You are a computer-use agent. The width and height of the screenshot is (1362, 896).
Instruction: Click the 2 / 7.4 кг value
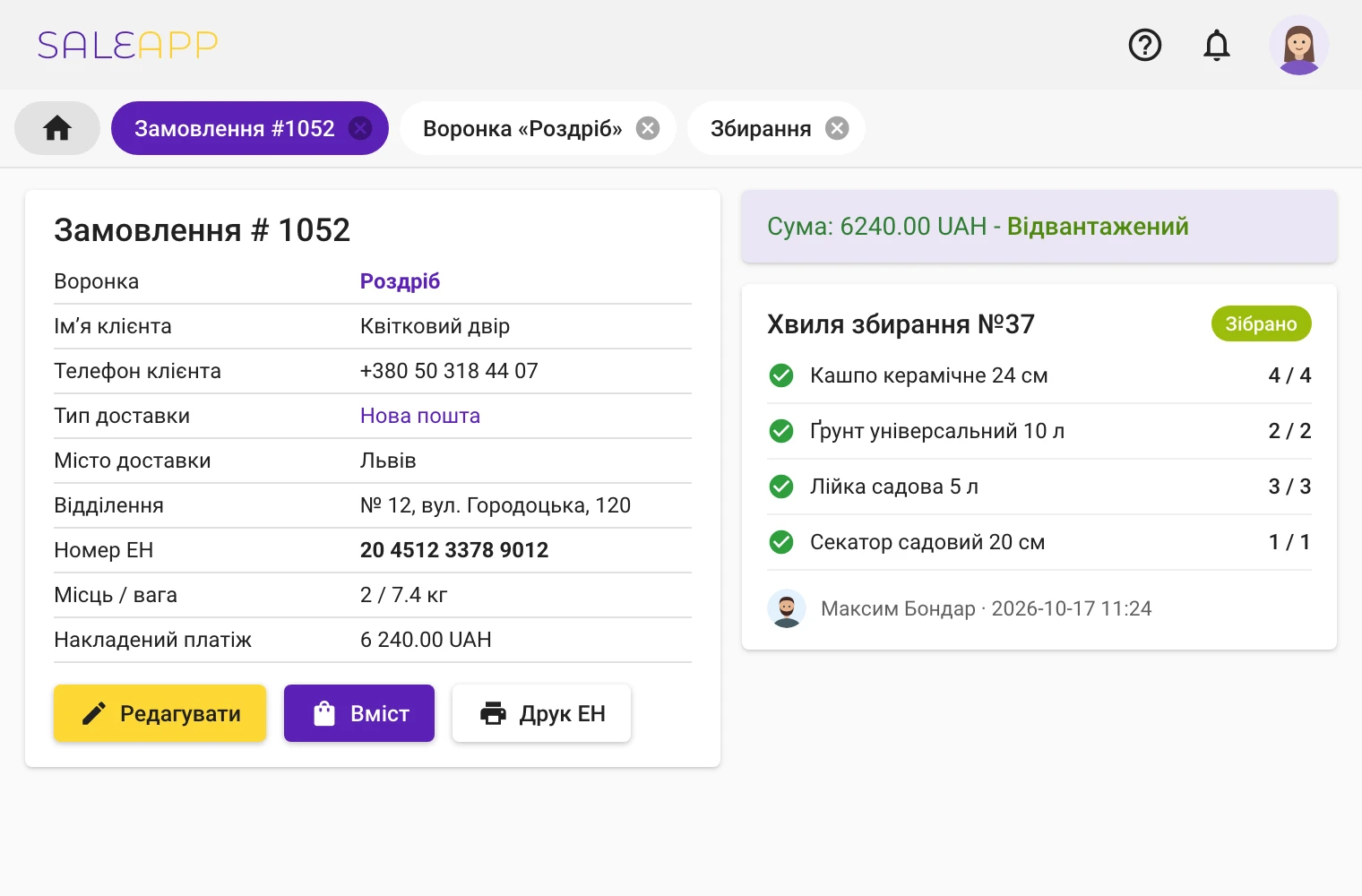click(403, 595)
